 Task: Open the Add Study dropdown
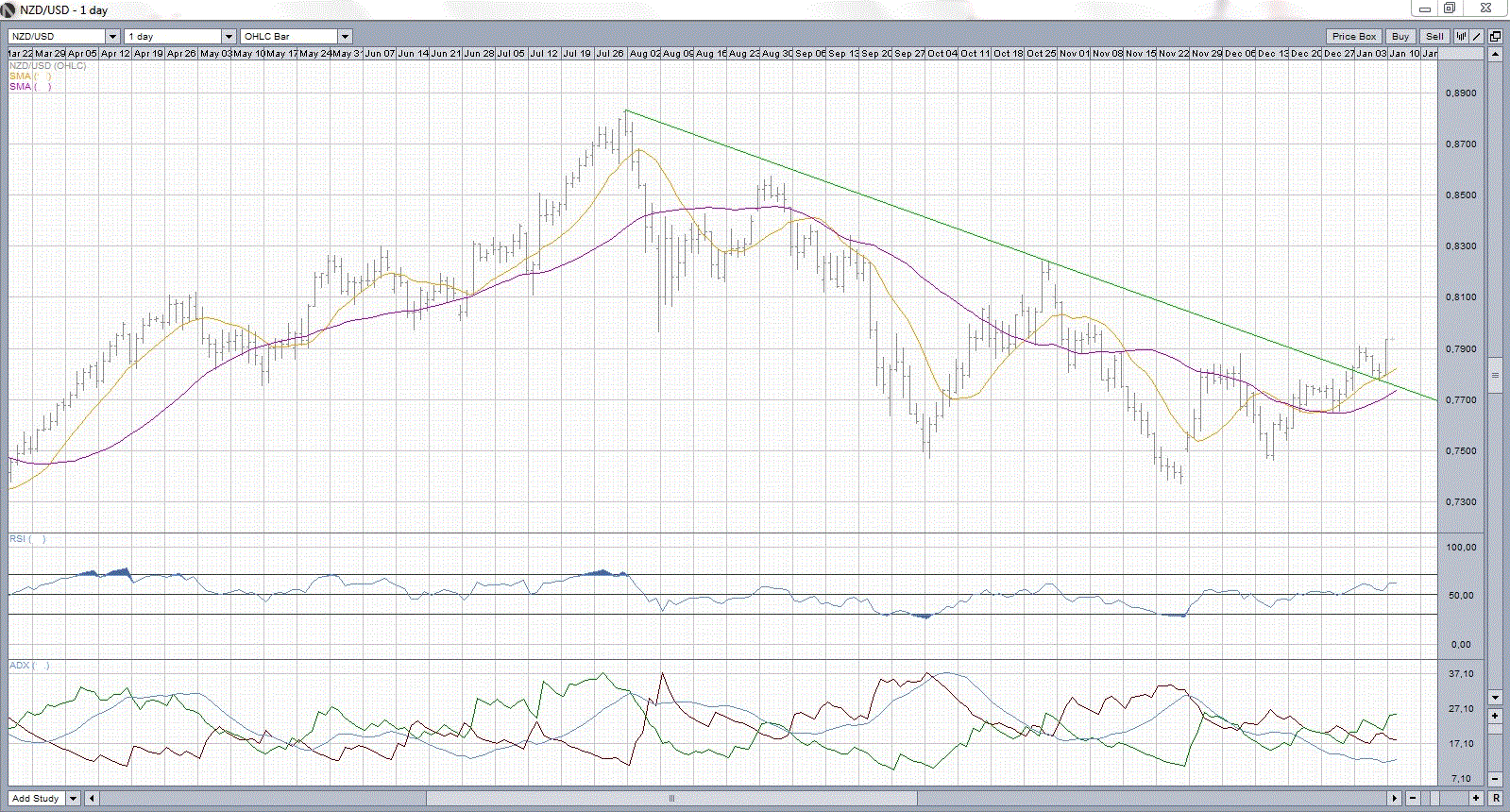[73, 799]
